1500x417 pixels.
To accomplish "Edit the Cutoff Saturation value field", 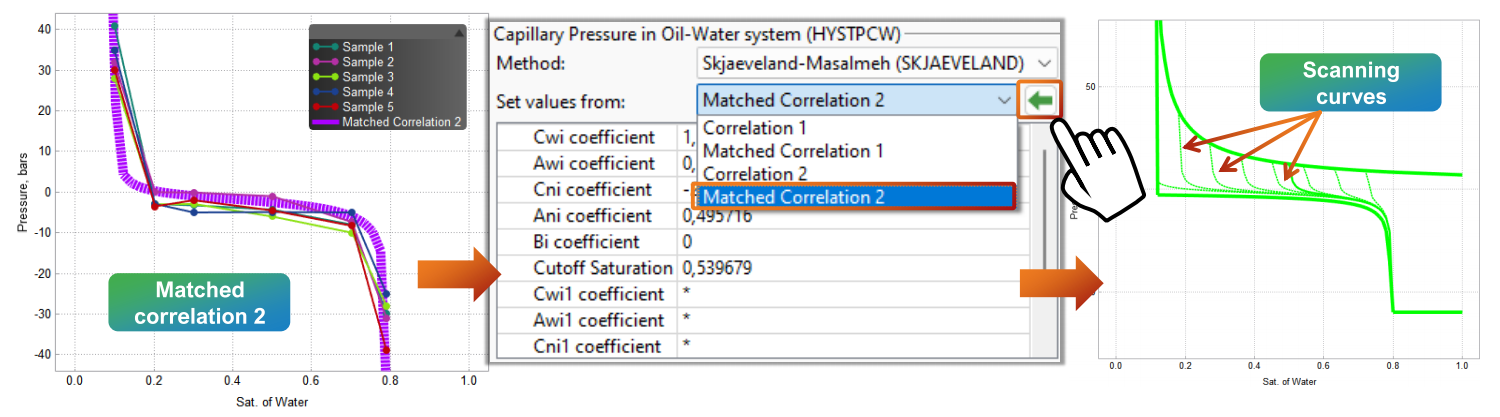I will click(850, 268).
